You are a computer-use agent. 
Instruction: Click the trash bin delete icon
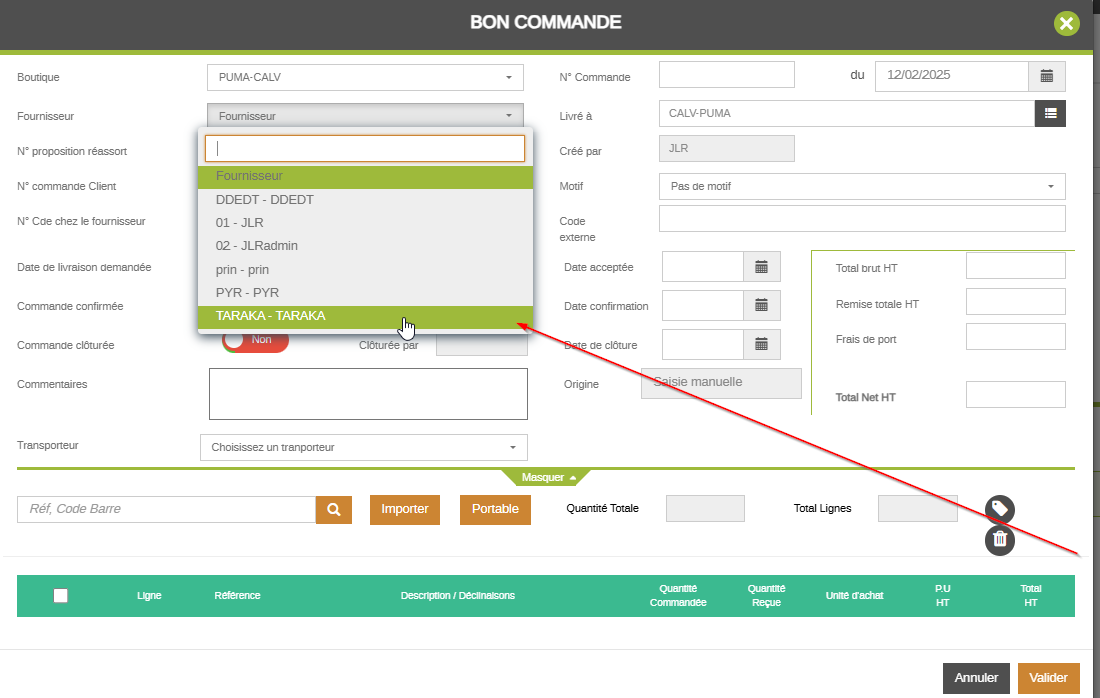click(x=999, y=540)
